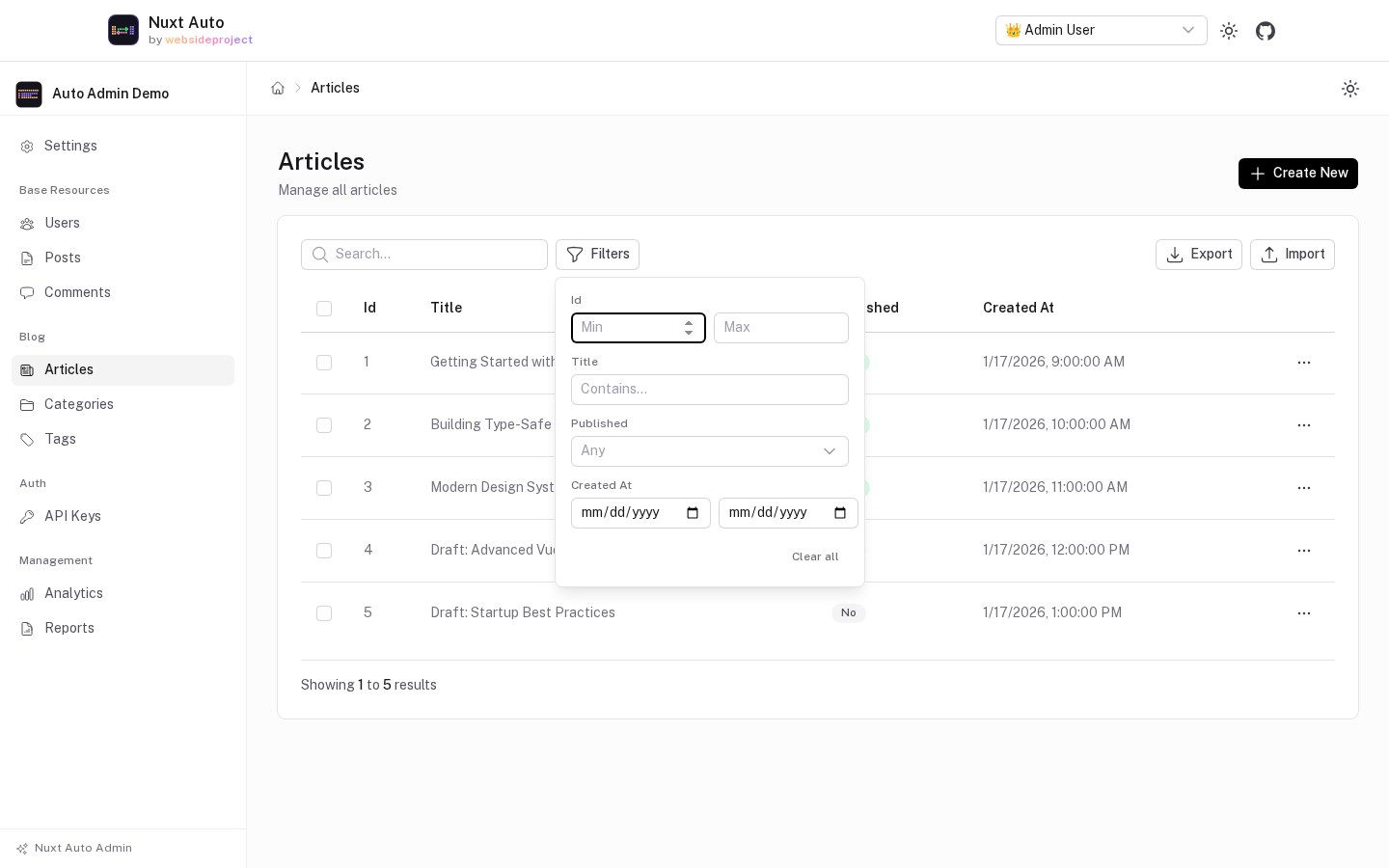Select checkbox for article row 1

tap(324, 363)
